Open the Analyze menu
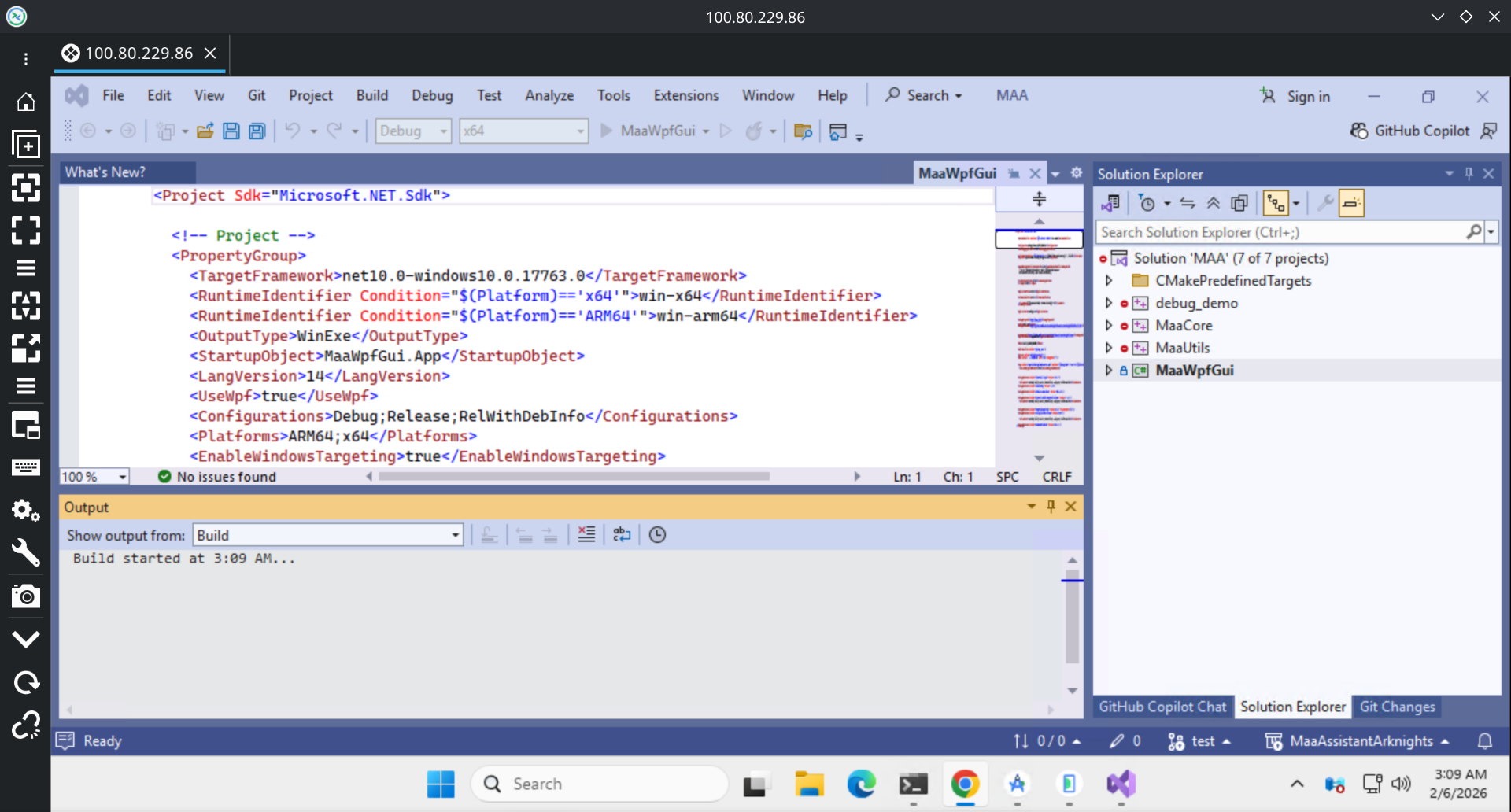 (549, 95)
